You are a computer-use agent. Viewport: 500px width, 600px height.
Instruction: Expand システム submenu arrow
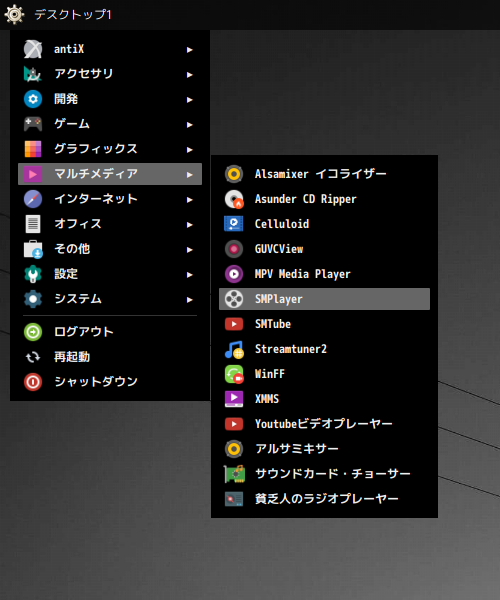tap(189, 300)
